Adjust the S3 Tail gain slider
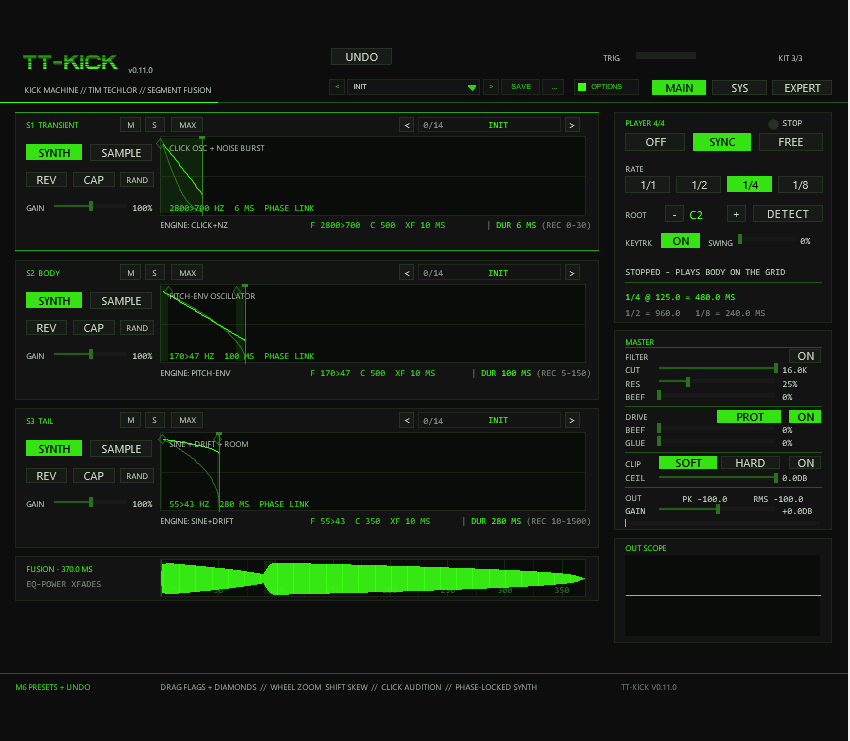 pyautogui.click(x=90, y=502)
